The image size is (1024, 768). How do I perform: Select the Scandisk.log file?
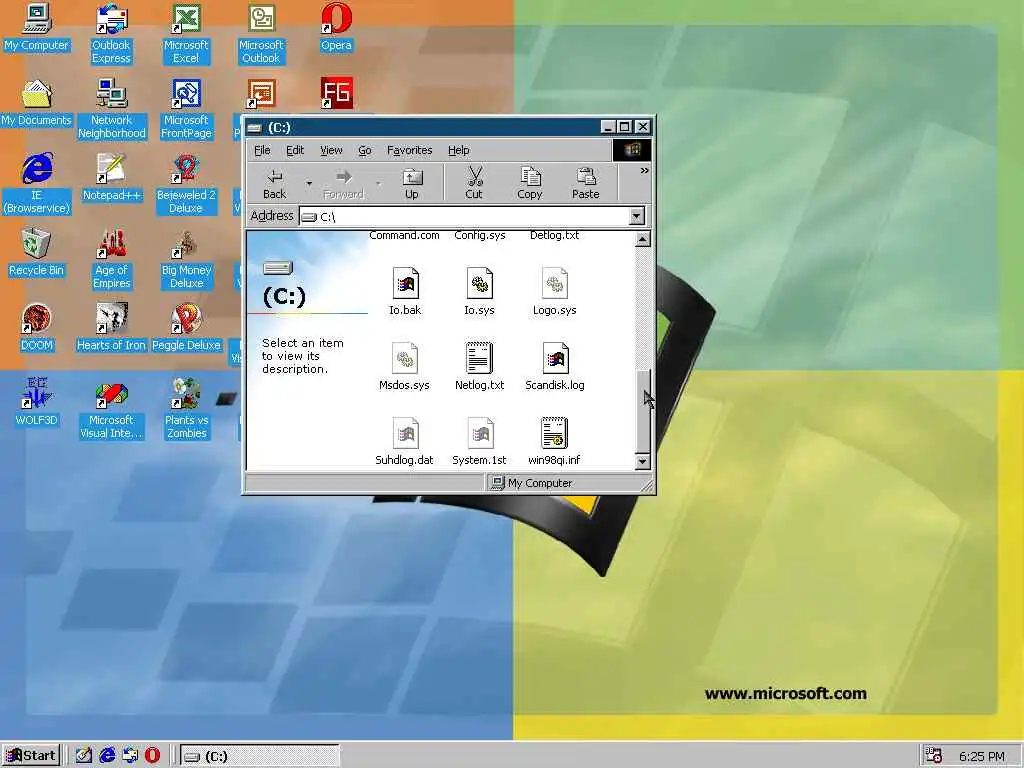[554, 367]
